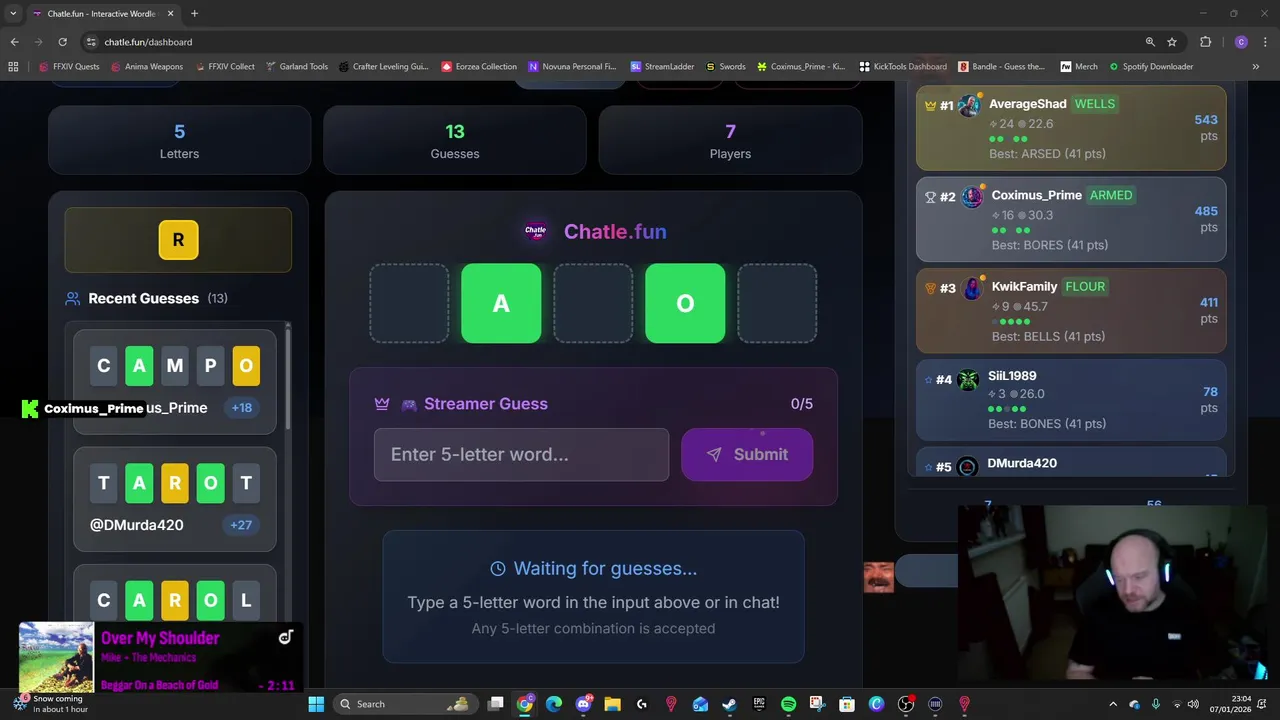Click DMurda420's name in the leaderboard

click(x=1022, y=463)
